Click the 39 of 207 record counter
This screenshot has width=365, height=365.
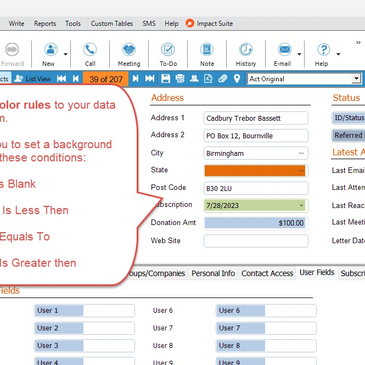(106, 79)
